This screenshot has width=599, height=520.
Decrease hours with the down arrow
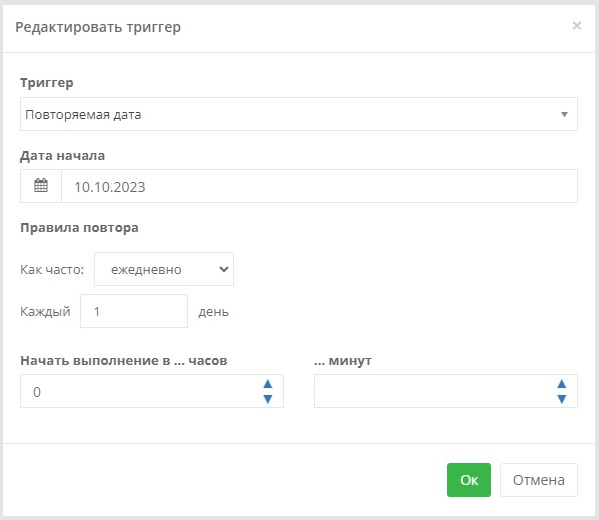click(268, 399)
